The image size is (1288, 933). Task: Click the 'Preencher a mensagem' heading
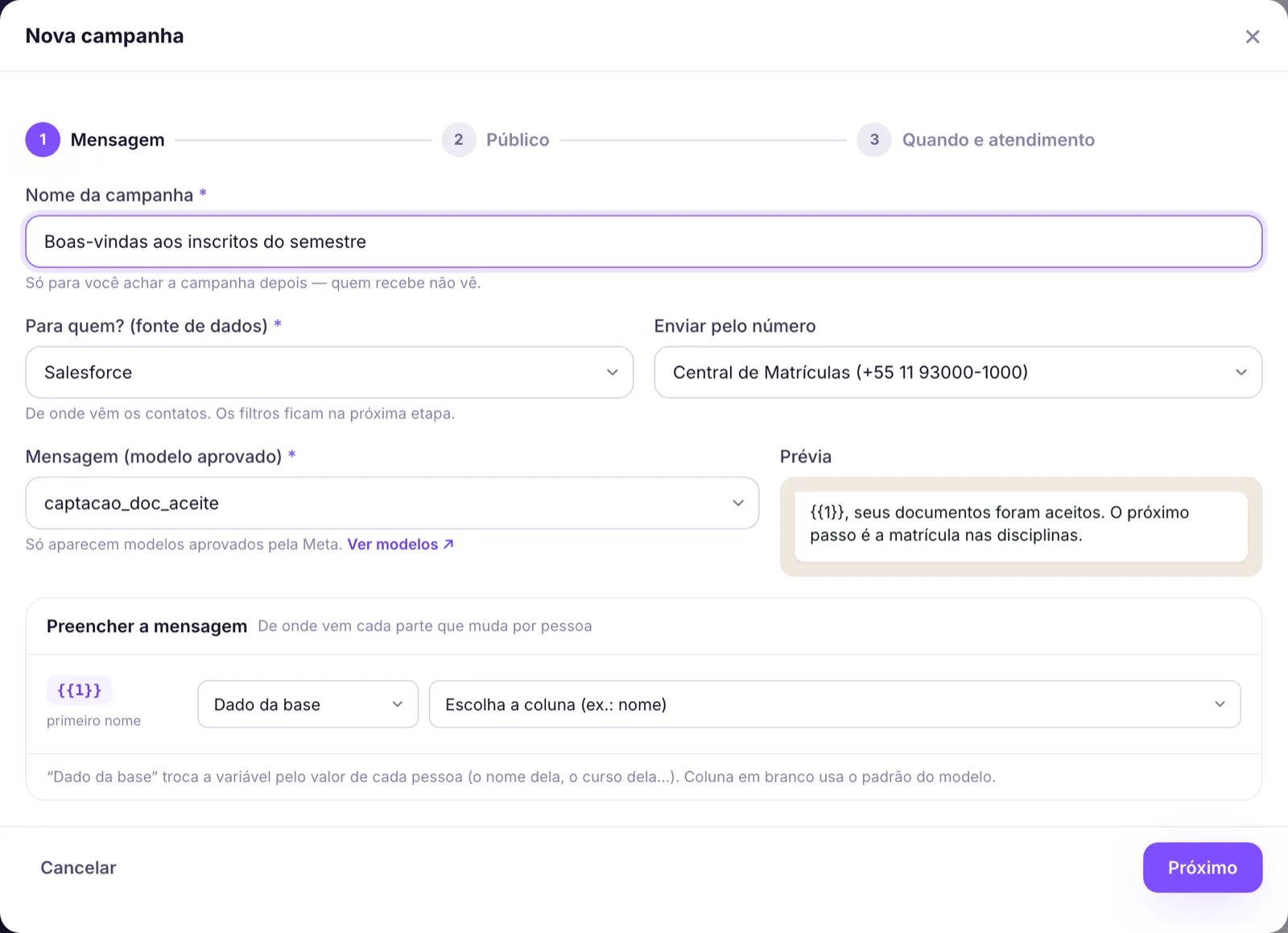click(147, 626)
